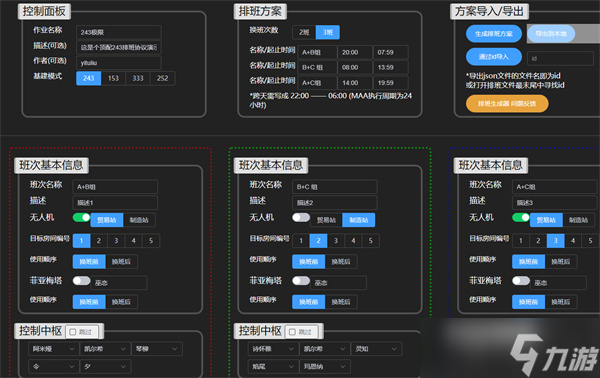The width and height of the screenshot is (600, 378).
Task: Pick target room 3 in A+B组 shift
Action: 116,241
